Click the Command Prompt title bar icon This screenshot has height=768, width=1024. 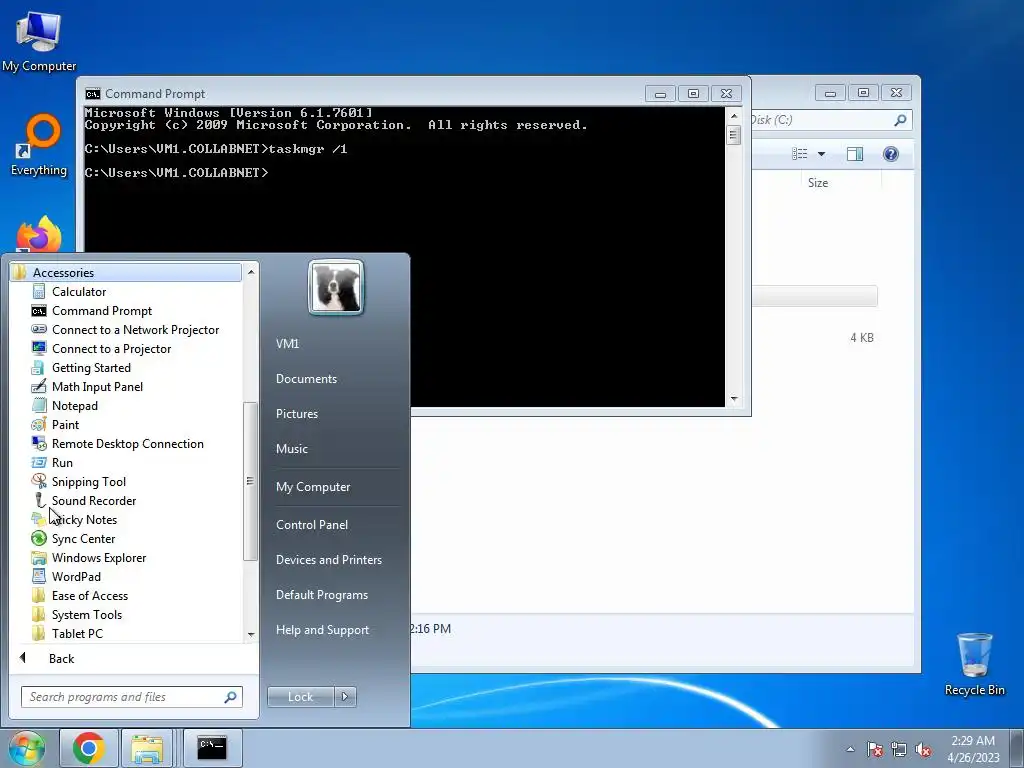tap(93, 93)
